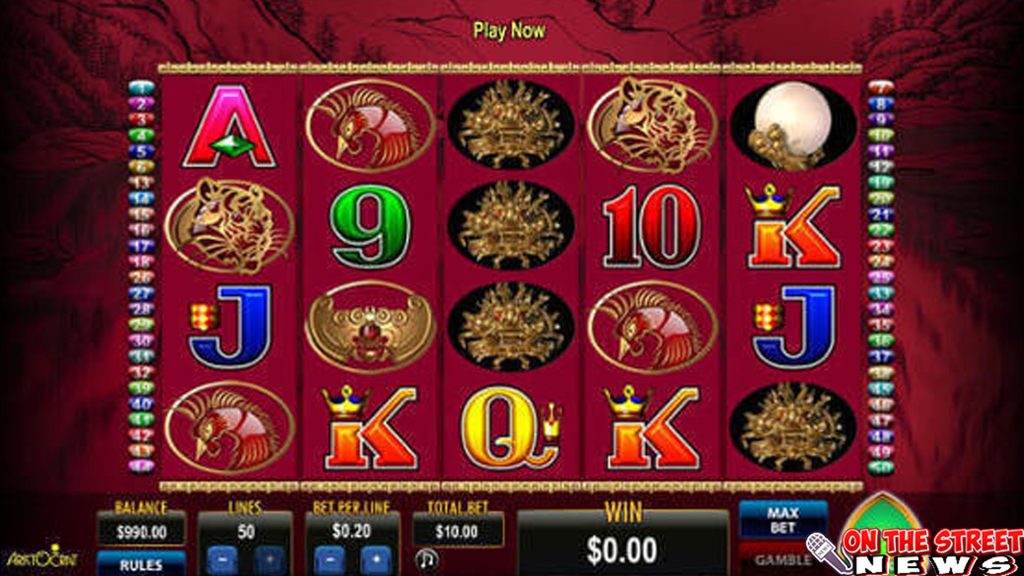
Task: Decrease the bet per line
Action: 330,561
